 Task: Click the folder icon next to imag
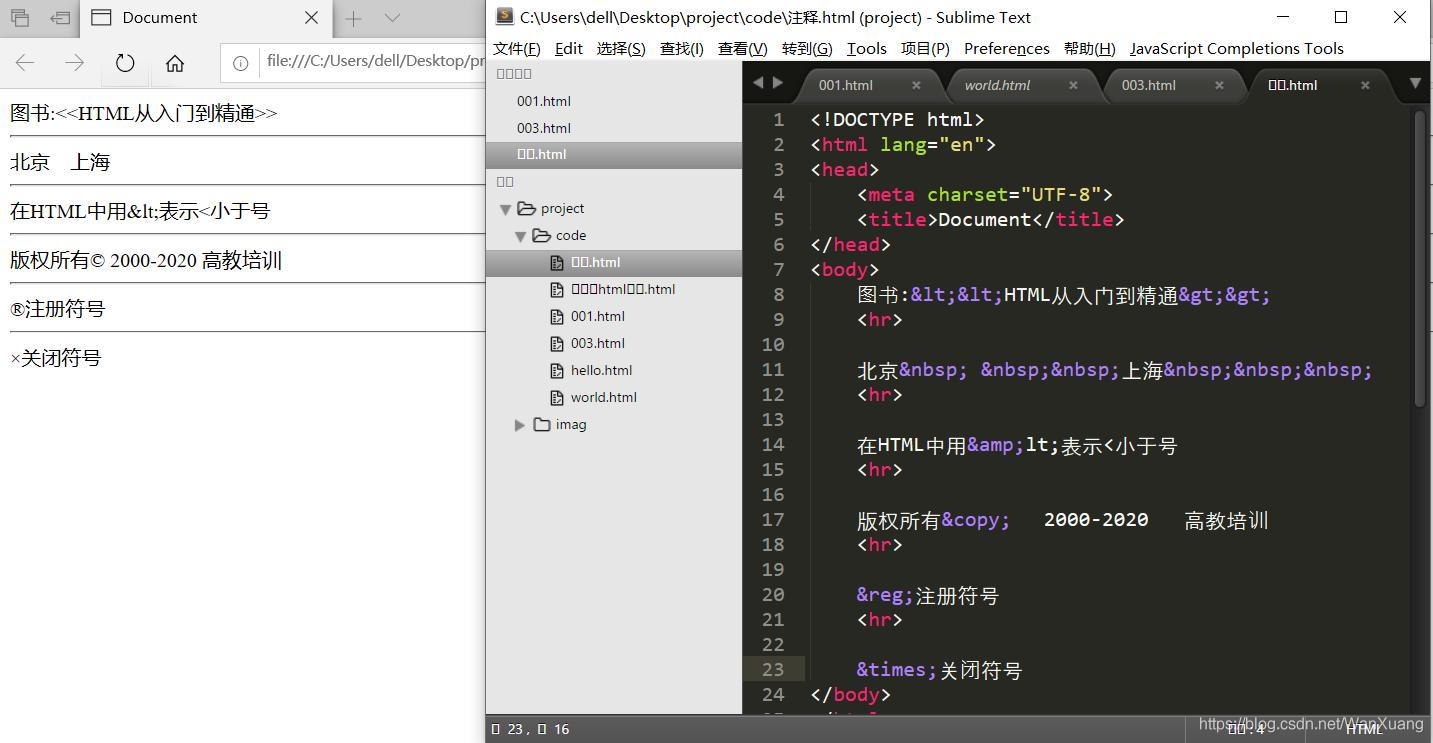[x=542, y=424]
